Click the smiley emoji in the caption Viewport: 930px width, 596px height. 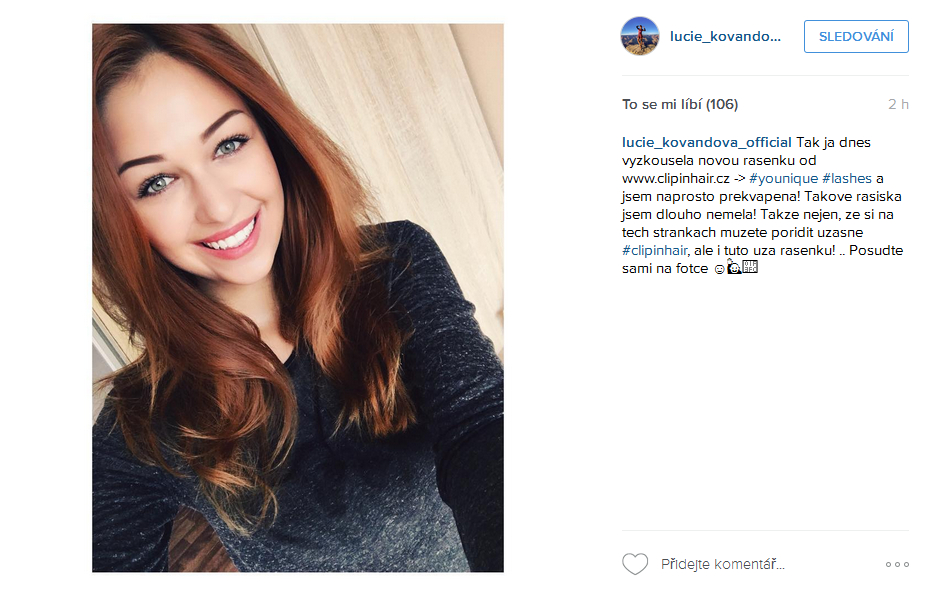[719, 269]
